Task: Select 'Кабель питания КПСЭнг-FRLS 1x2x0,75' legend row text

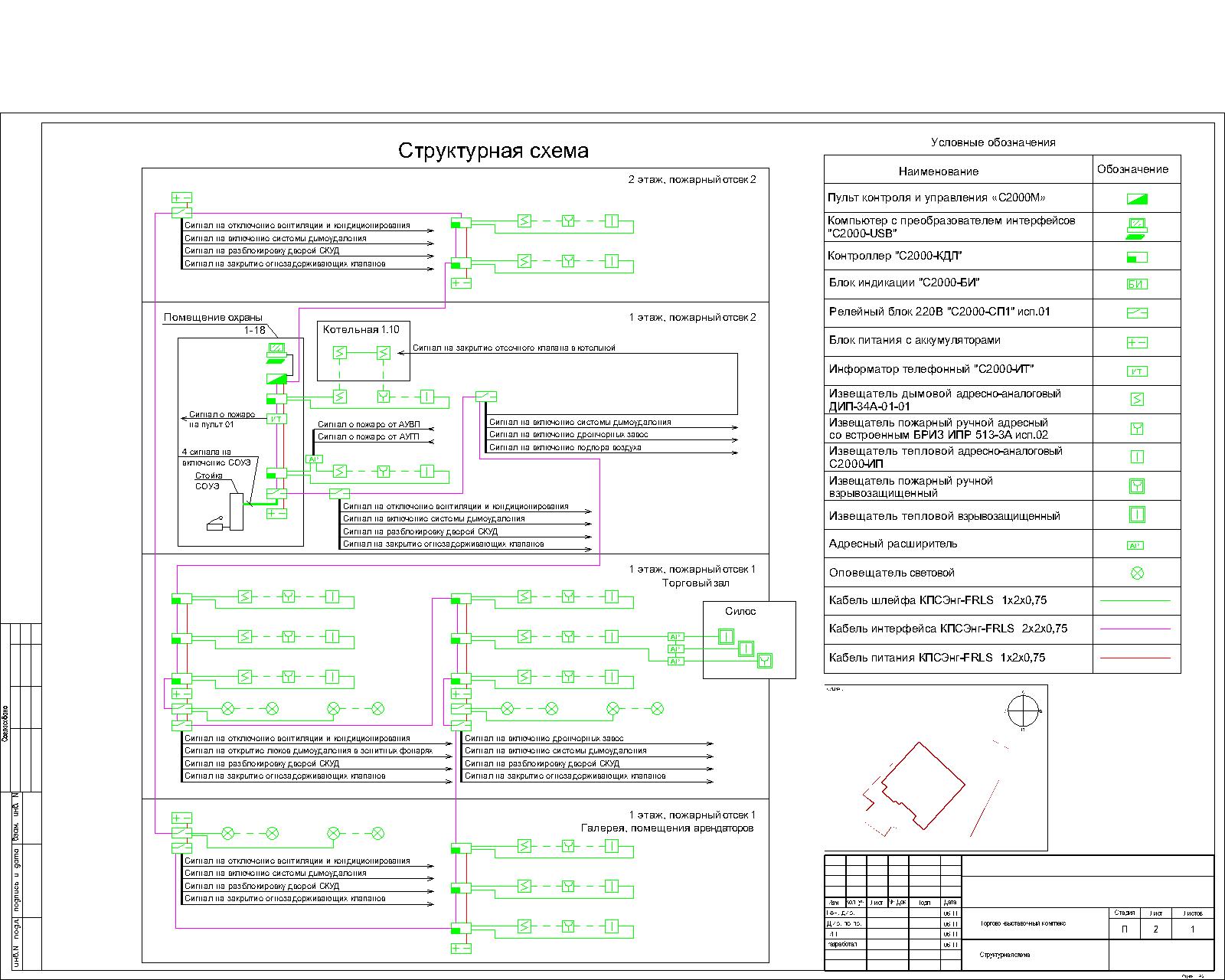Action: (x=937, y=658)
